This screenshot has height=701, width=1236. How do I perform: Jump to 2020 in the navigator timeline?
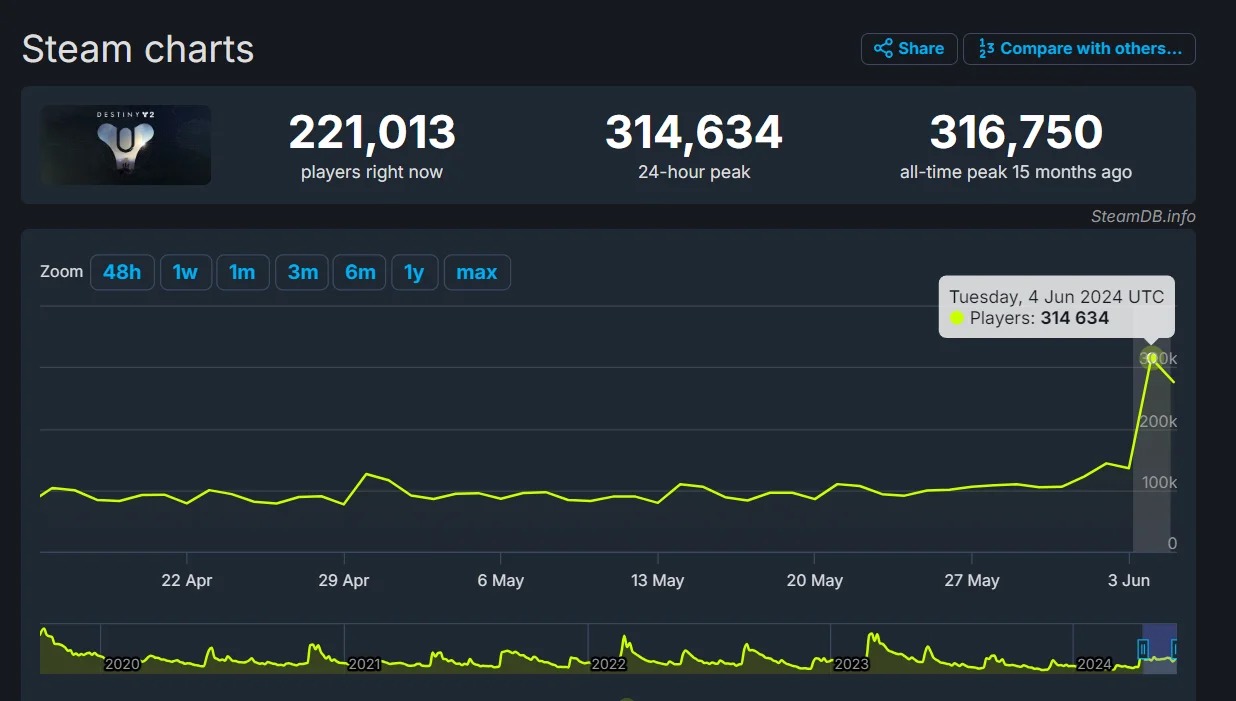pyautogui.click(x=122, y=664)
